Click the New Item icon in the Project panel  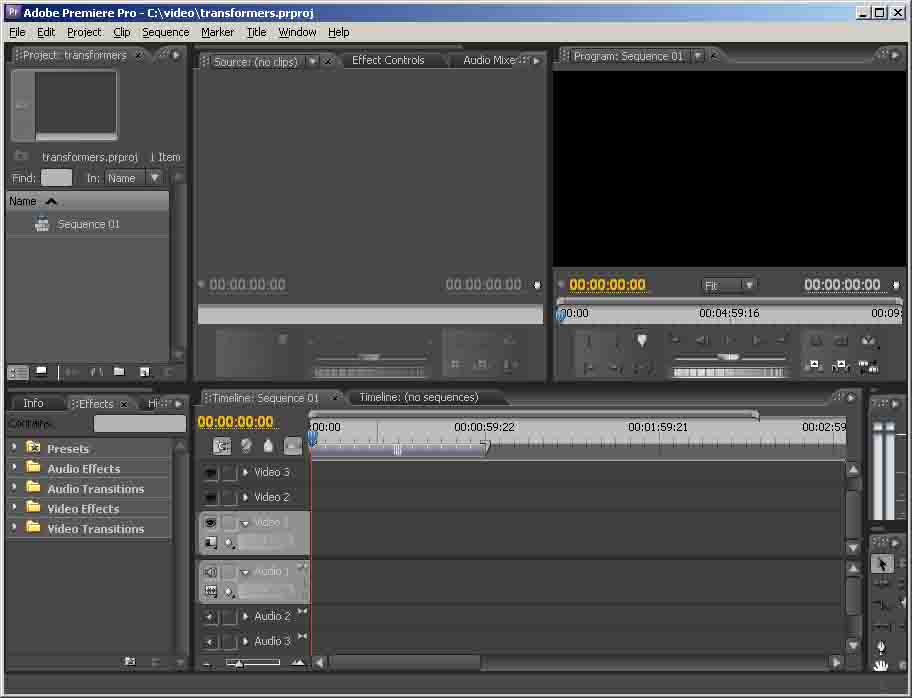pyautogui.click(x=145, y=372)
